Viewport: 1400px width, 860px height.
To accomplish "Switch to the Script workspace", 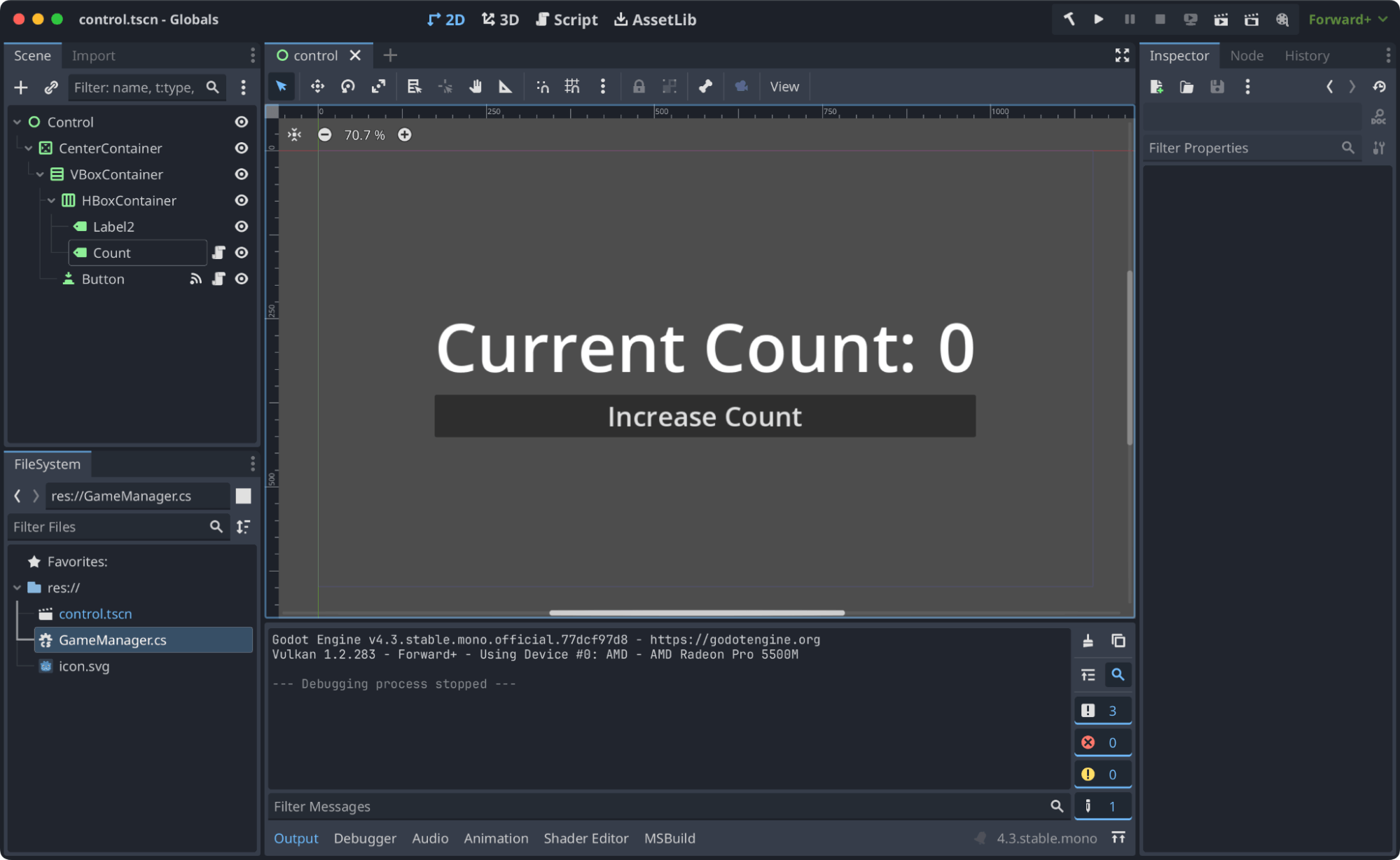I will pyautogui.click(x=567, y=19).
